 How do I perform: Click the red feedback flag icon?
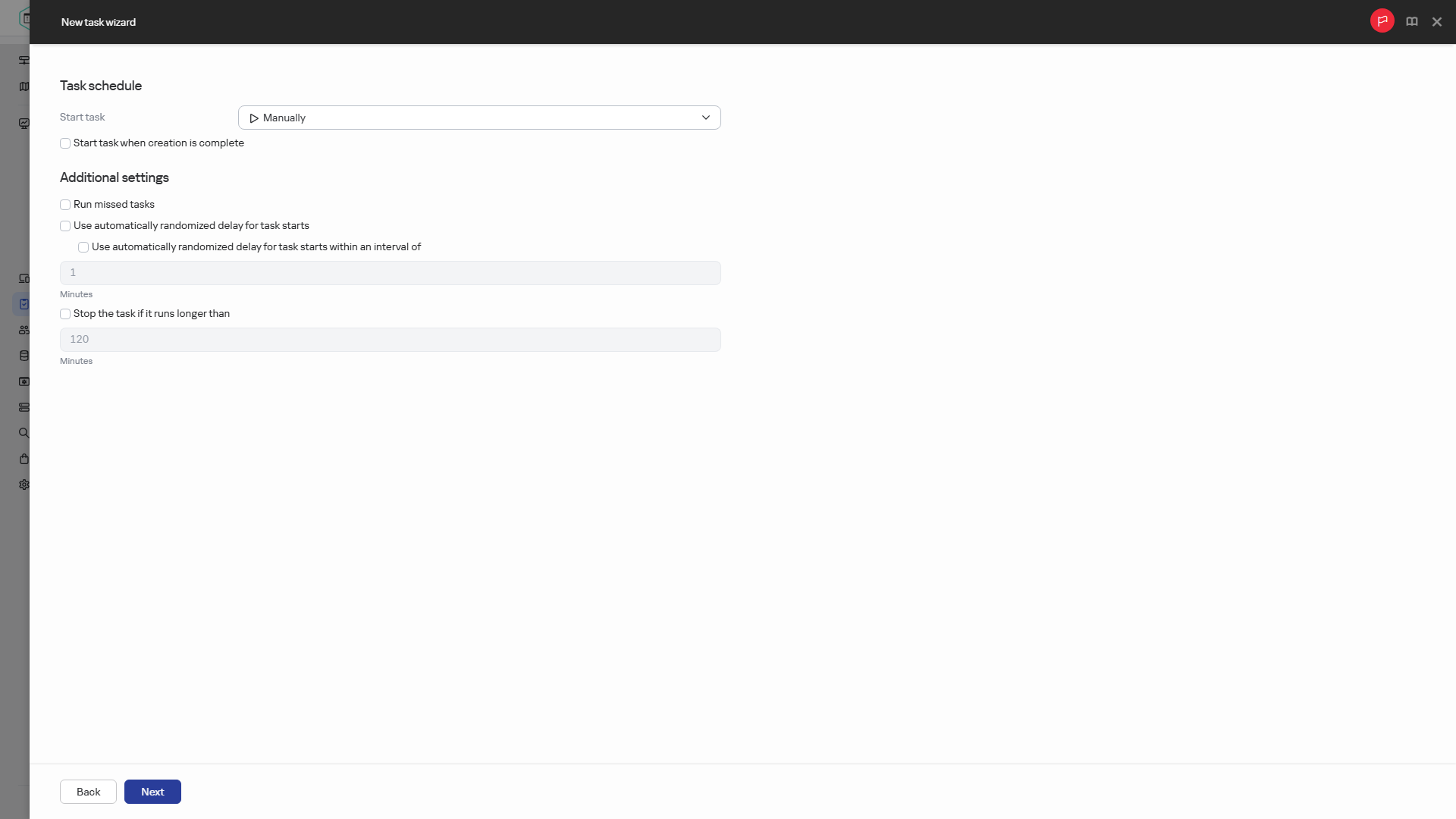1382,21
